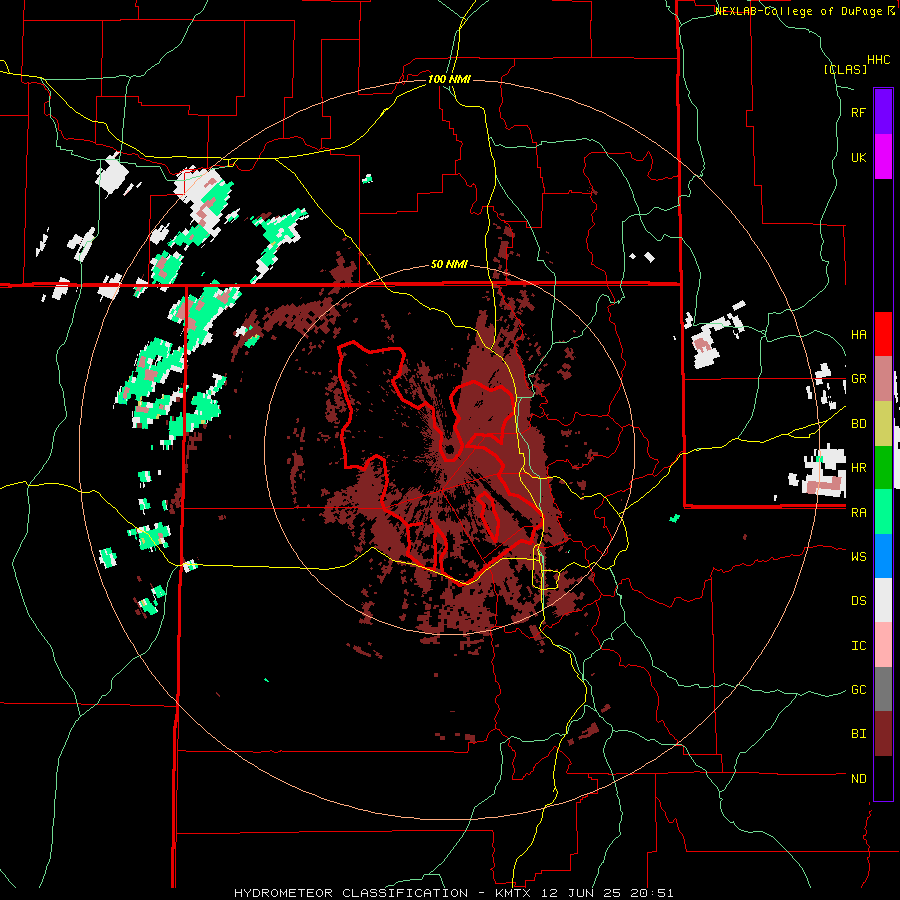Click the DS white legend swatch
900x900 pixels.
[x=883, y=600]
